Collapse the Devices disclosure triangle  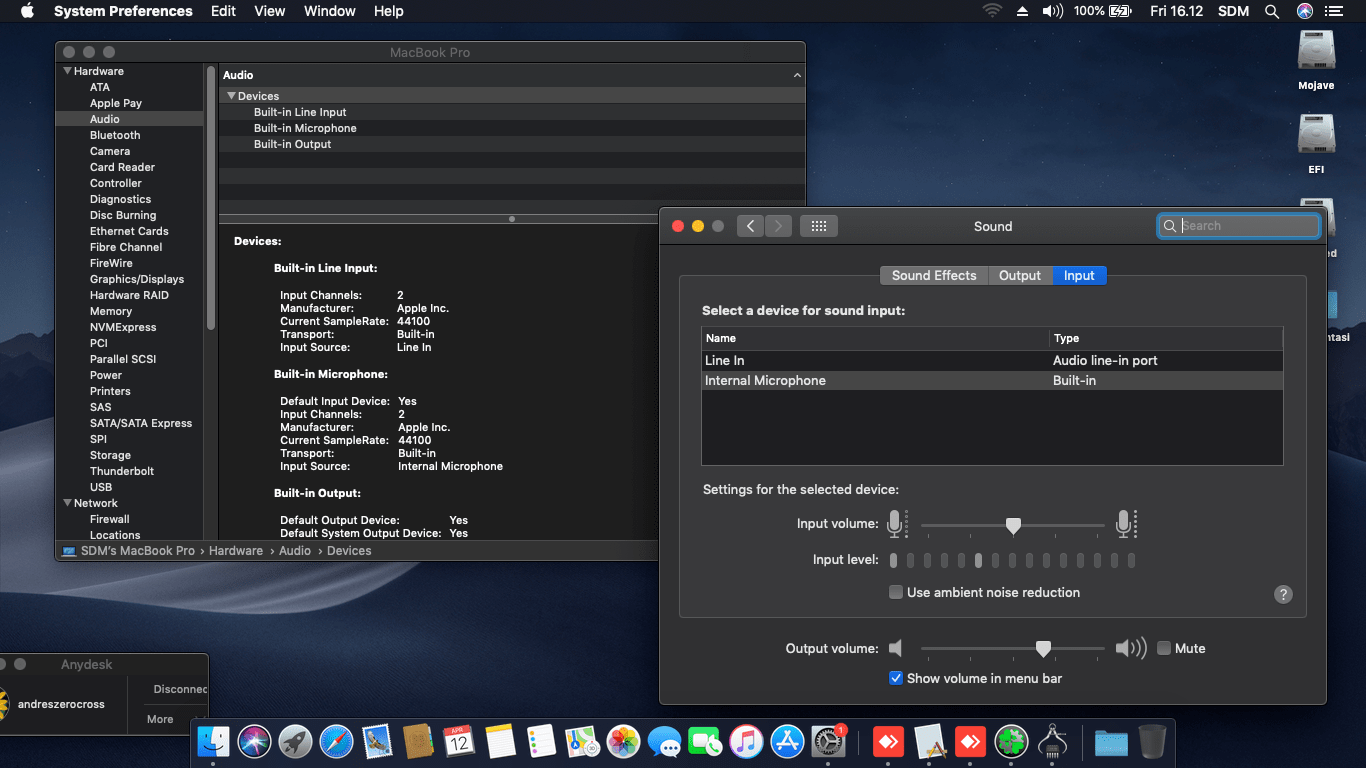231,96
